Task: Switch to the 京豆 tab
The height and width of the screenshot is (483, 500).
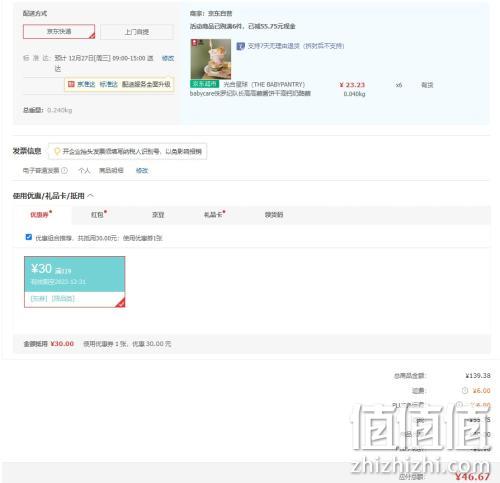Action: tap(158, 215)
